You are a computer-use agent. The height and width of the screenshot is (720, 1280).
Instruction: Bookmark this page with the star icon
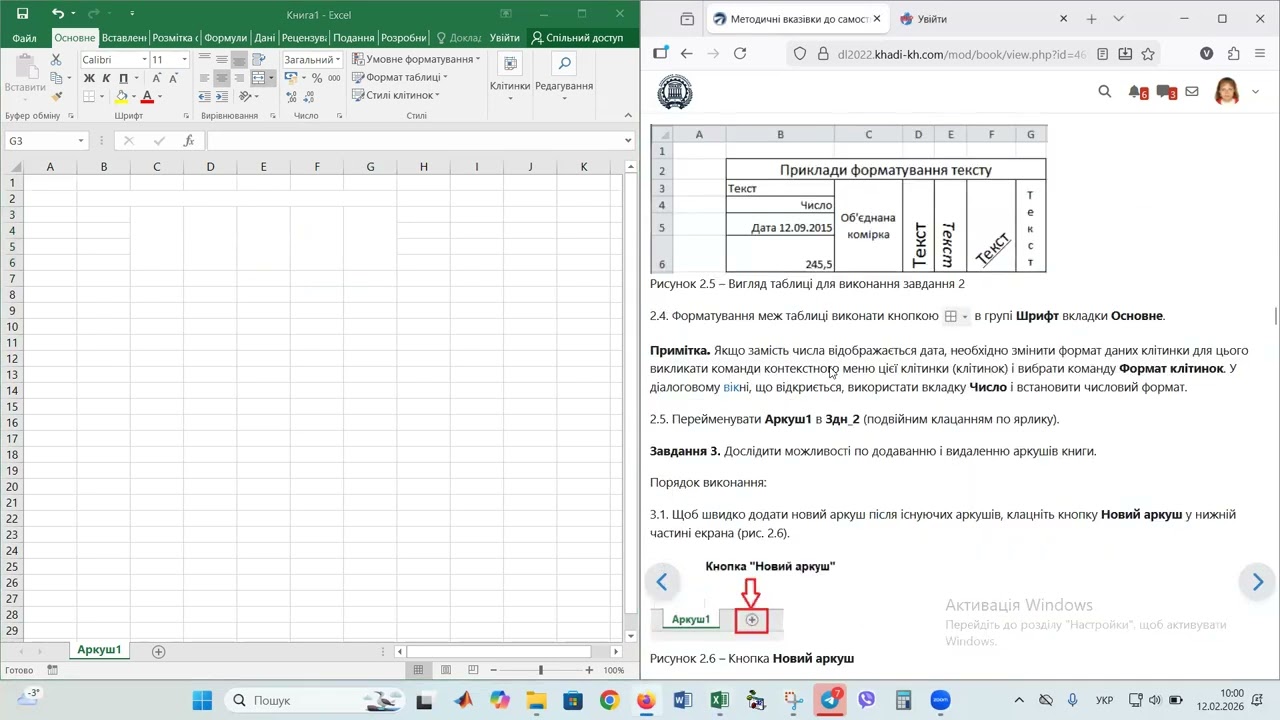(x=1148, y=54)
